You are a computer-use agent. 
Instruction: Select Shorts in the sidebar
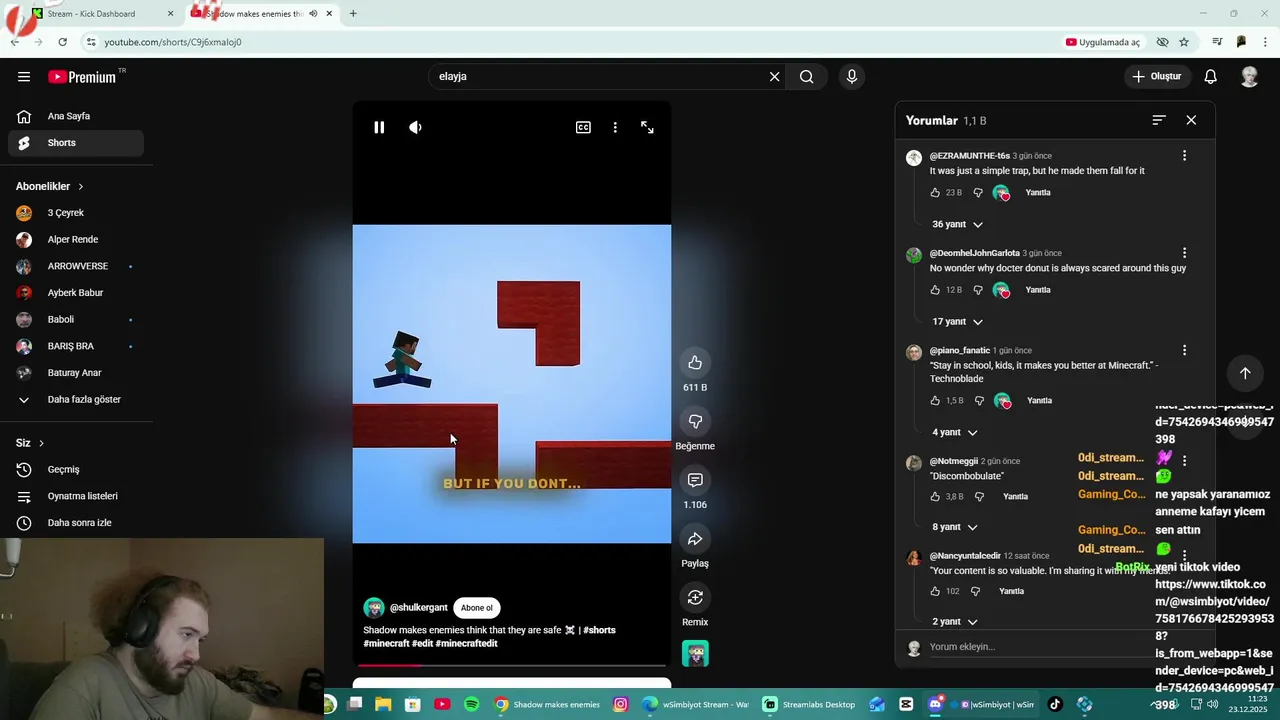pos(76,143)
